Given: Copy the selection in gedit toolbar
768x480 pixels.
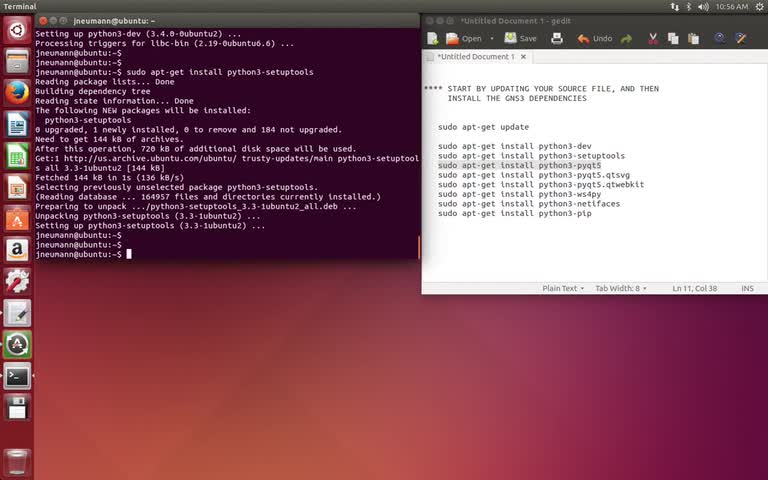Looking at the screenshot, I should pyautogui.click(x=673, y=38).
